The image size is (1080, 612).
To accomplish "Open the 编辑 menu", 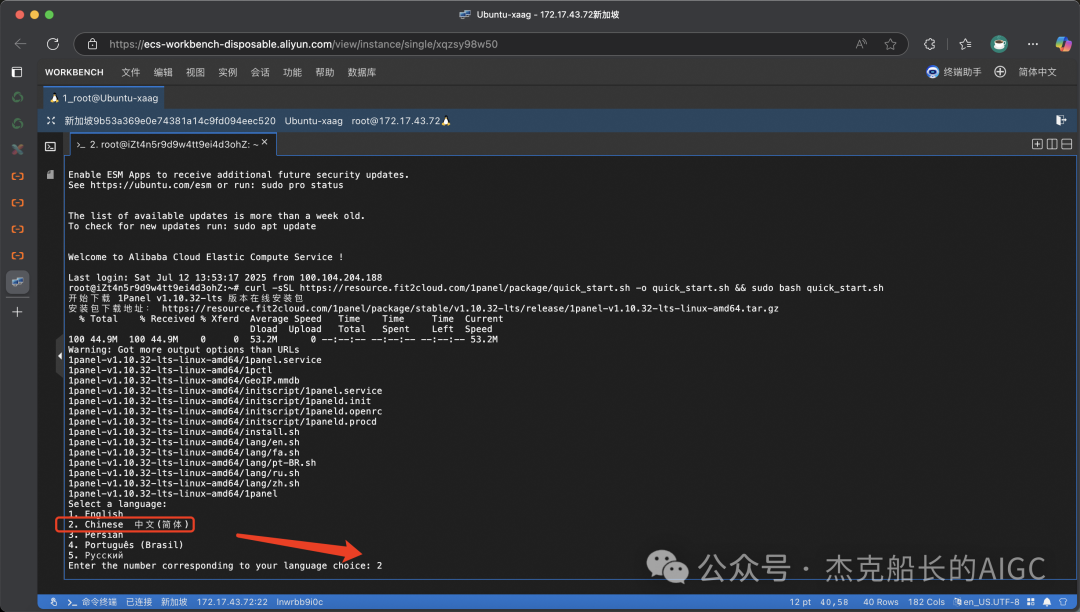I will tap(163, 72).
